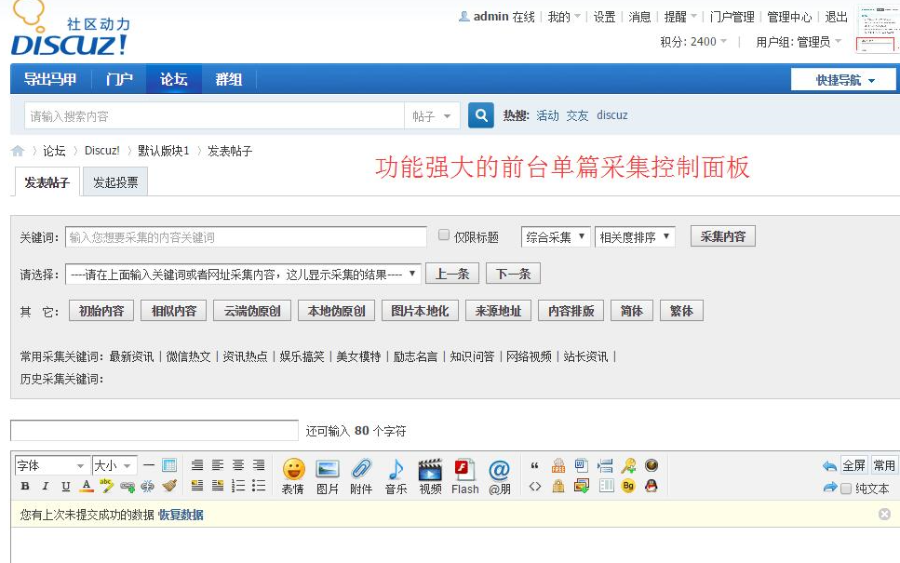This screenshot has height=563, width=900.
Task: Expand the 提醒 notifications menu
Action: click(x=680, y=17)
